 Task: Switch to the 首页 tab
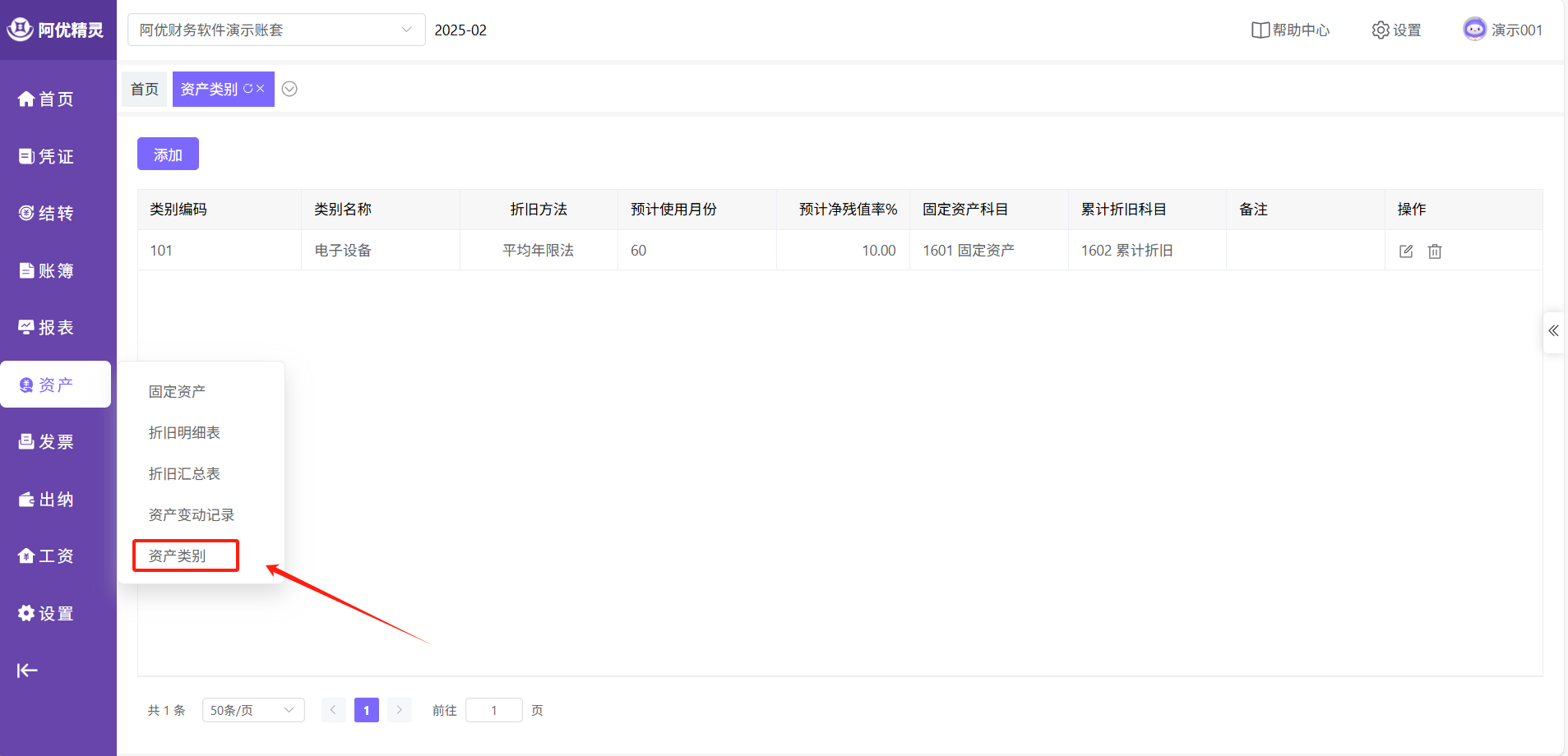[145, 89]
